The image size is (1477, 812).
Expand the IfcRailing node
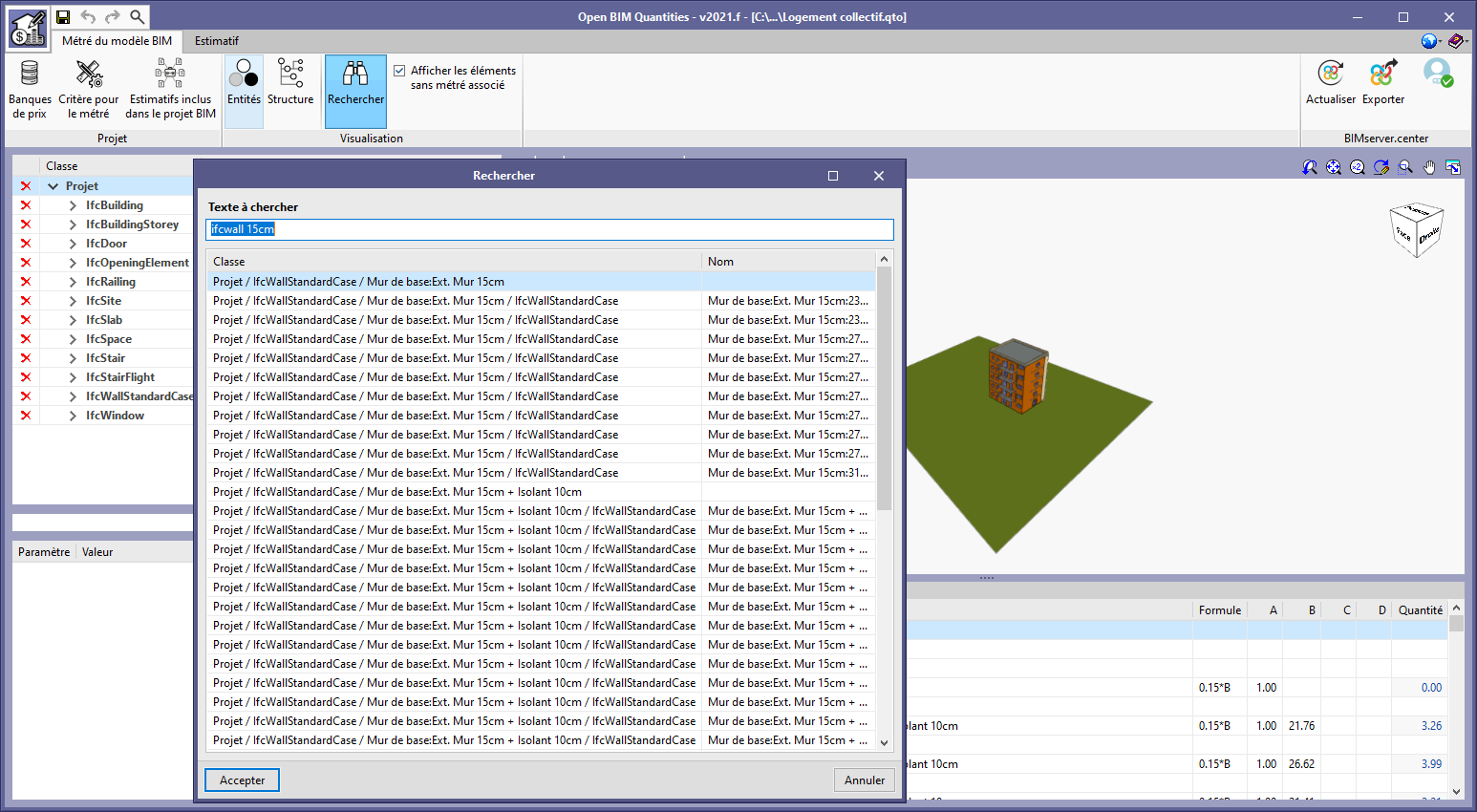coord(73,282)
